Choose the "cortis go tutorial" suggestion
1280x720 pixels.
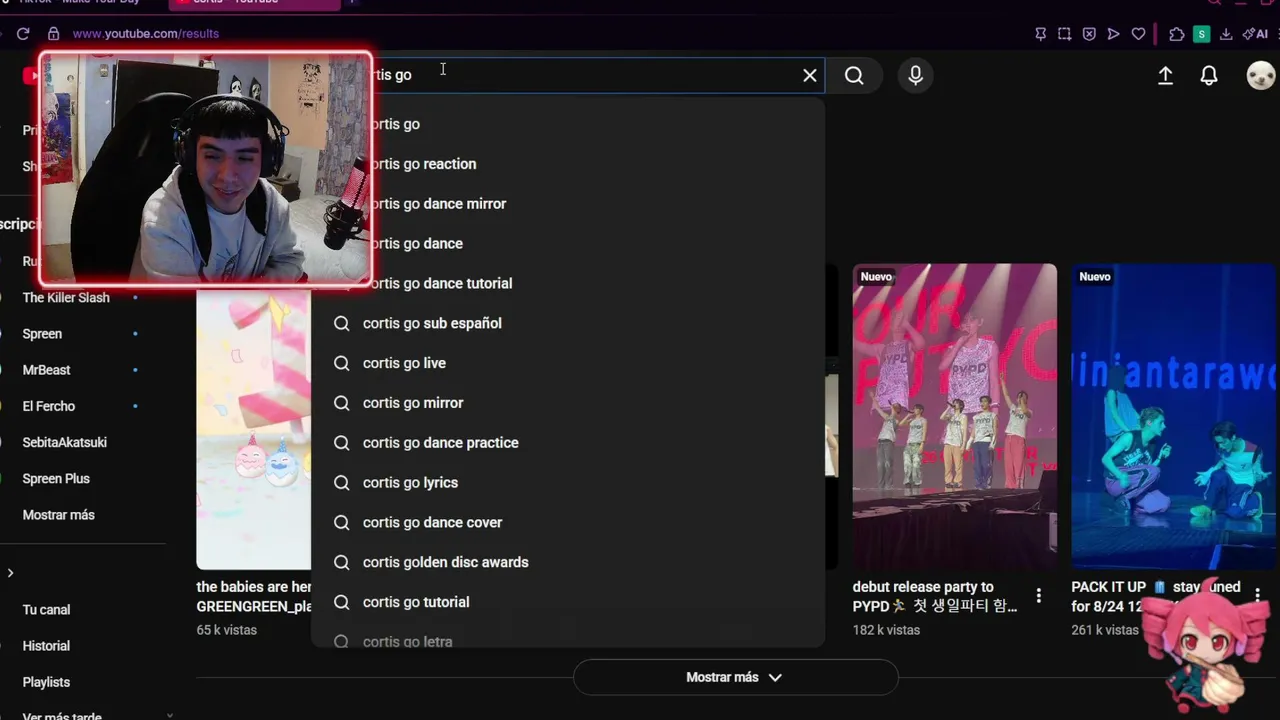[x=568, y=602]
